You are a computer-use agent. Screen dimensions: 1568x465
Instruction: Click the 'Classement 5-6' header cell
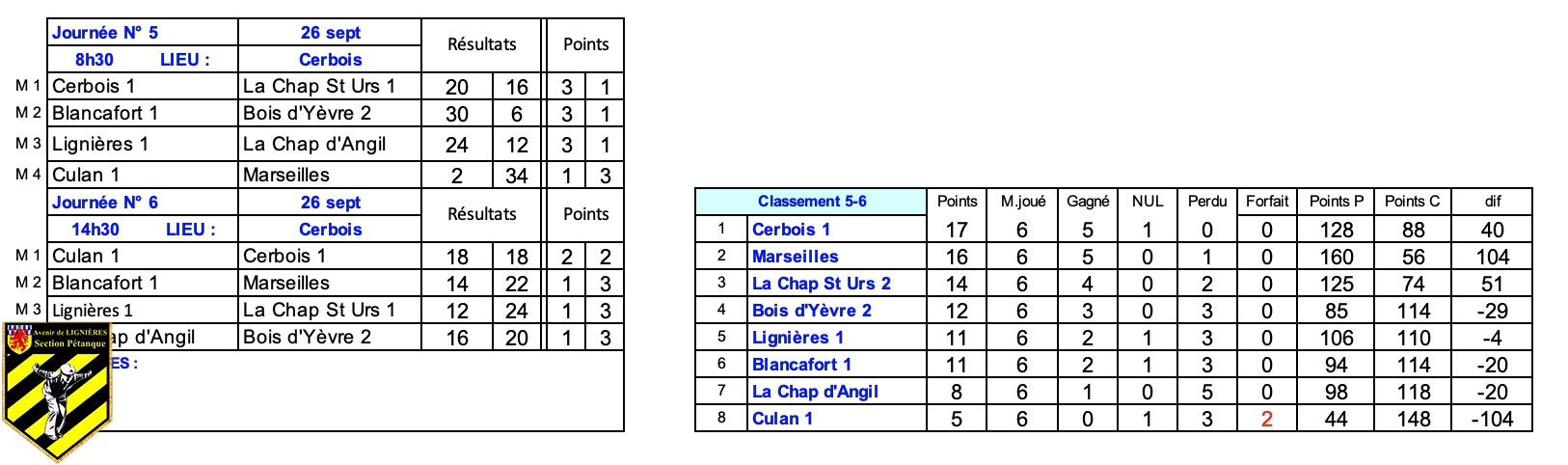811,202
